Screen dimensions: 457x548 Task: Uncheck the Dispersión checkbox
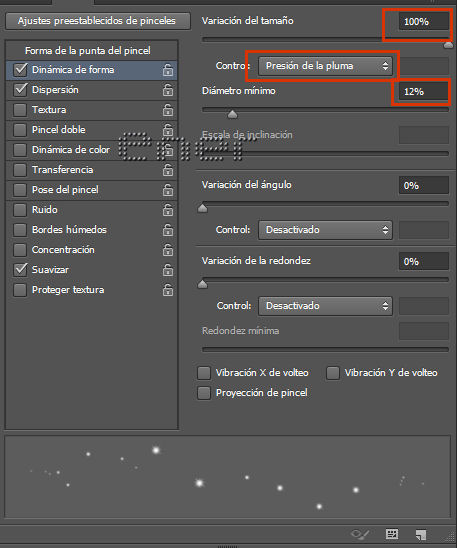(20, 90)
